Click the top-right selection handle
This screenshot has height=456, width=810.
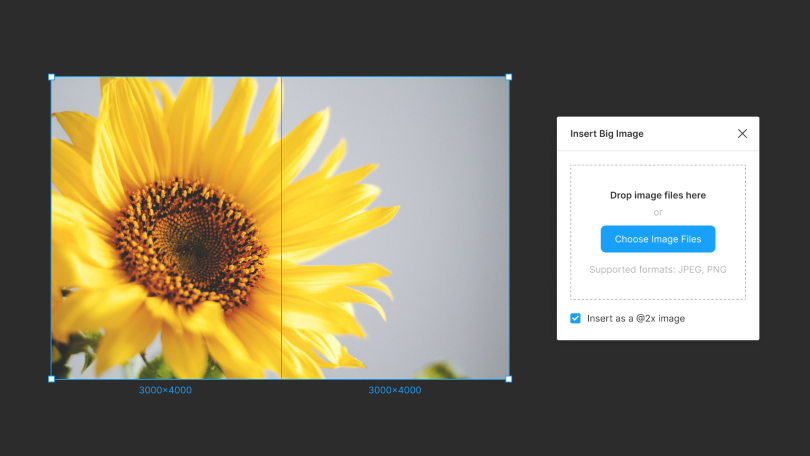(x=509, y=77)
